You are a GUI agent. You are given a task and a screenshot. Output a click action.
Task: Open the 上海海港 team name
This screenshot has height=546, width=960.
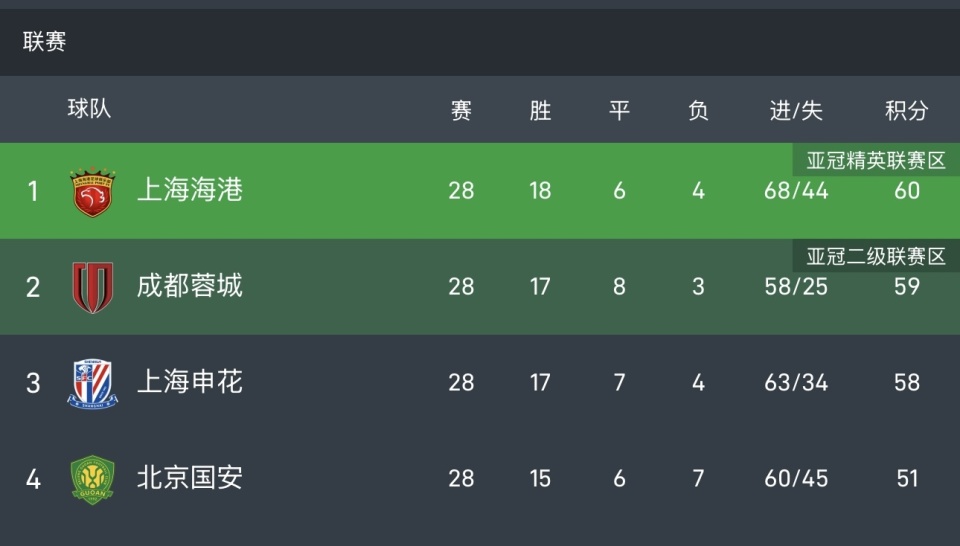tap(189, 190)
